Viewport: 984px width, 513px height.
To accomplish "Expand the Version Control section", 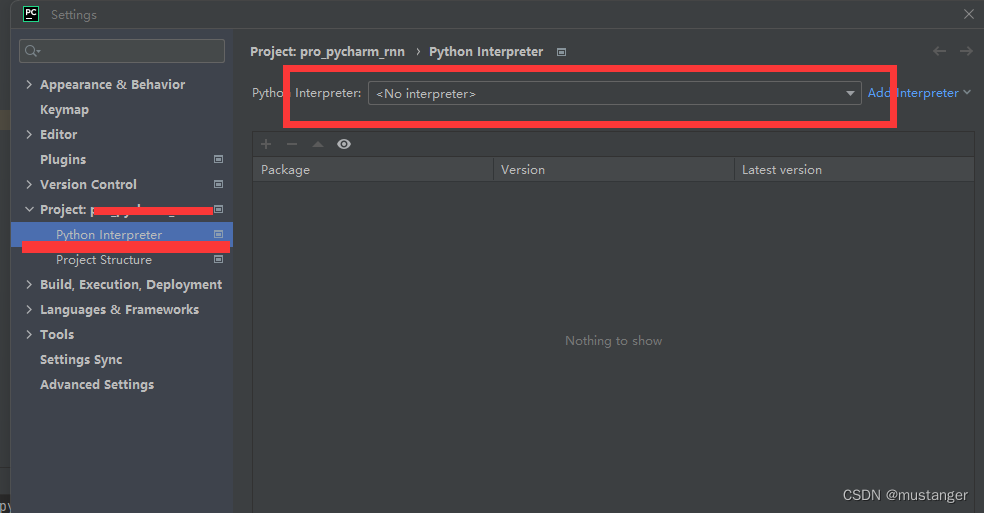I will (x=29, y=185).
